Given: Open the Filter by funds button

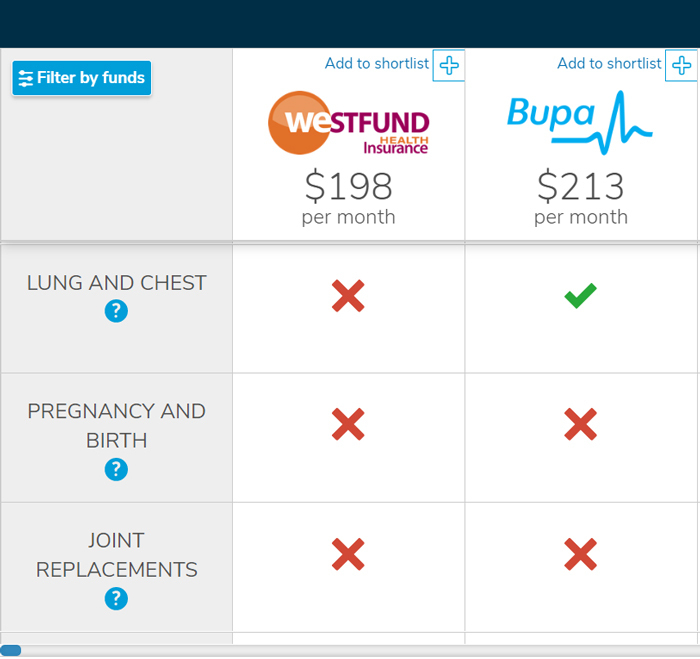Looking at the screenshot, I should tap(82, 78).
